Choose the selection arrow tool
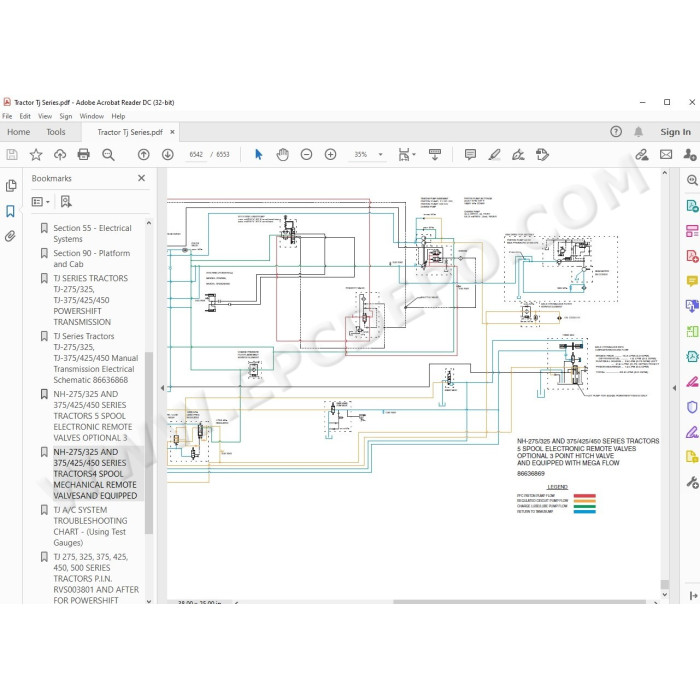The height and width of the screenshot is (700, 700). [x=258, y=154]
